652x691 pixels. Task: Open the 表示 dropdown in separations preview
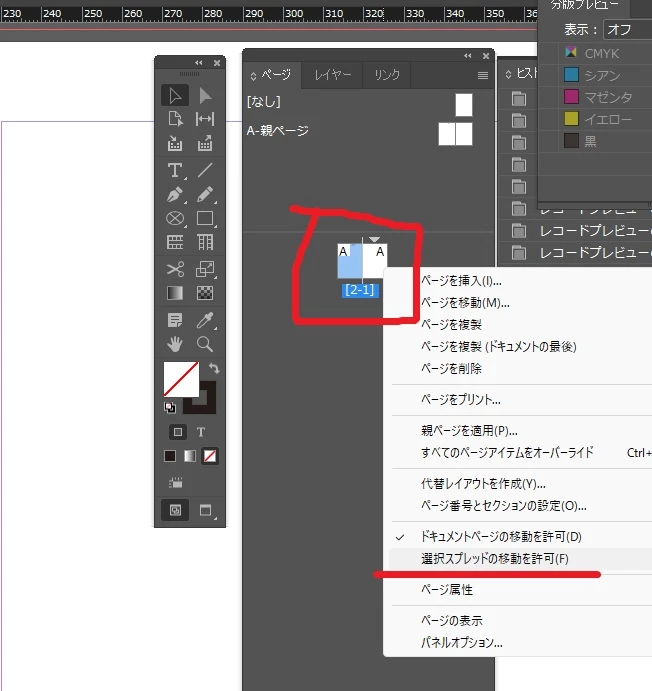coord(627,30)
